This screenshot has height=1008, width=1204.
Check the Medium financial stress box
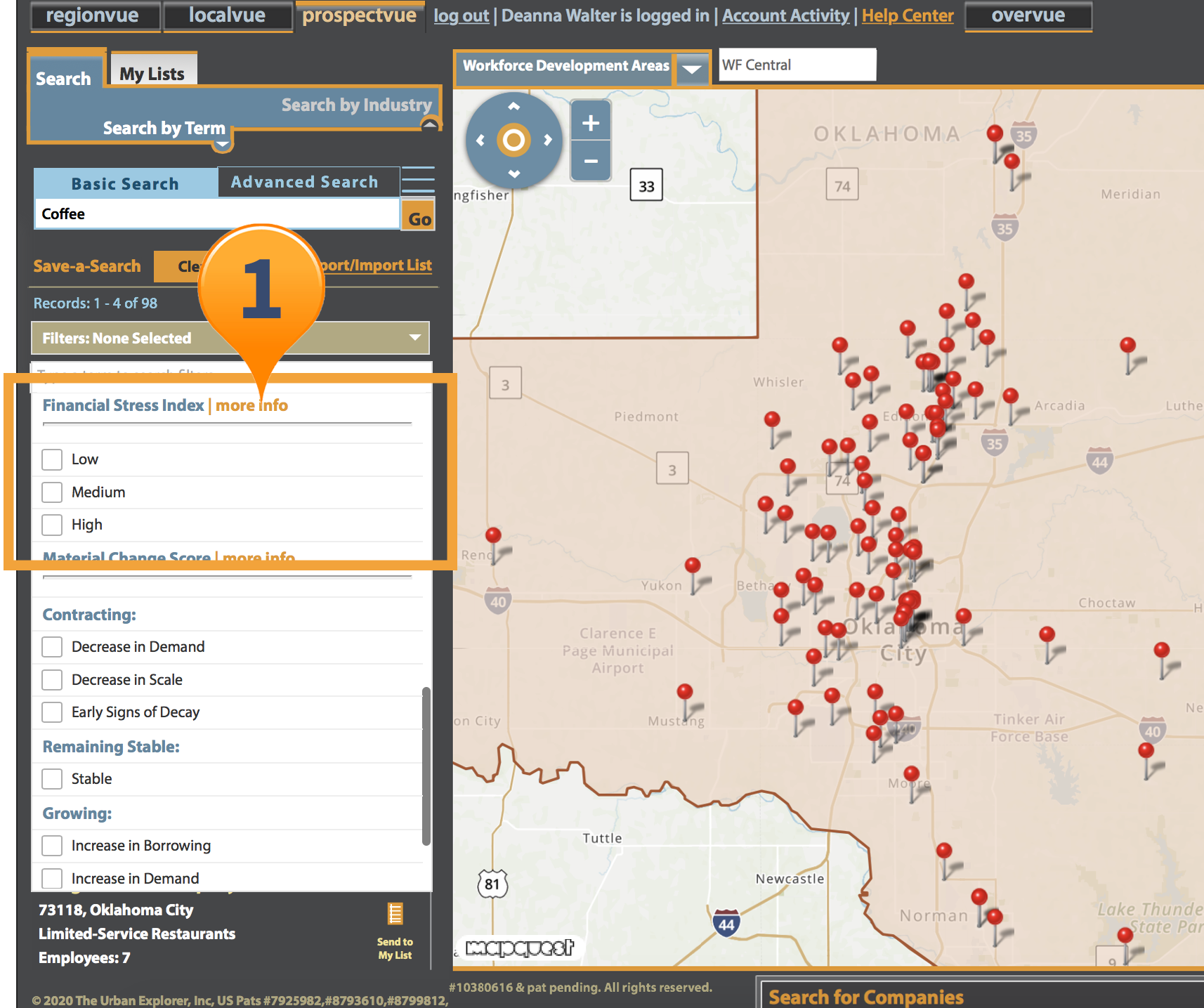pos(52,492)
